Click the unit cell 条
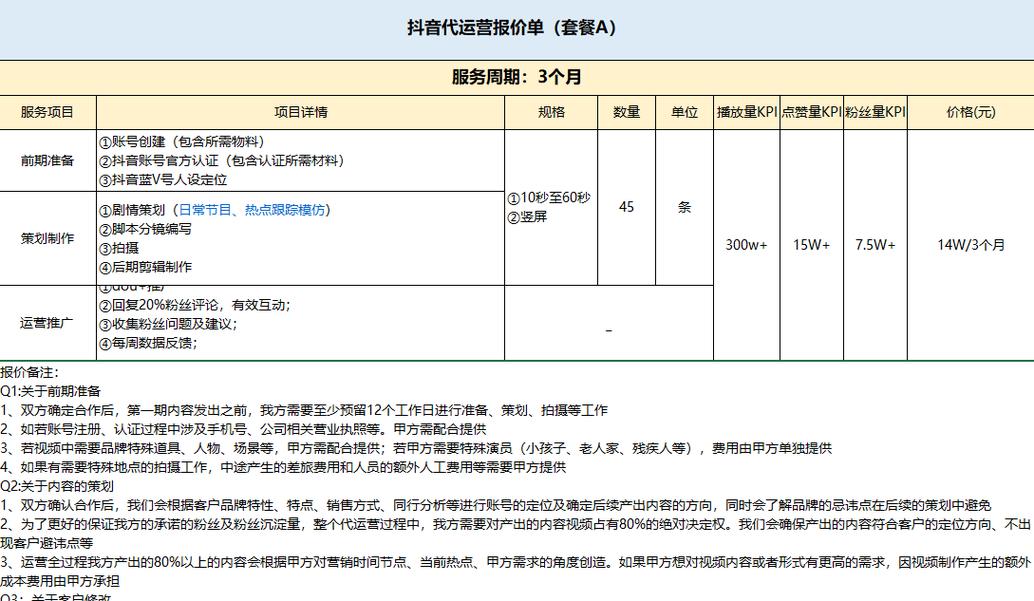Viewport: 1034px width, 601px height. click(684, 207)
